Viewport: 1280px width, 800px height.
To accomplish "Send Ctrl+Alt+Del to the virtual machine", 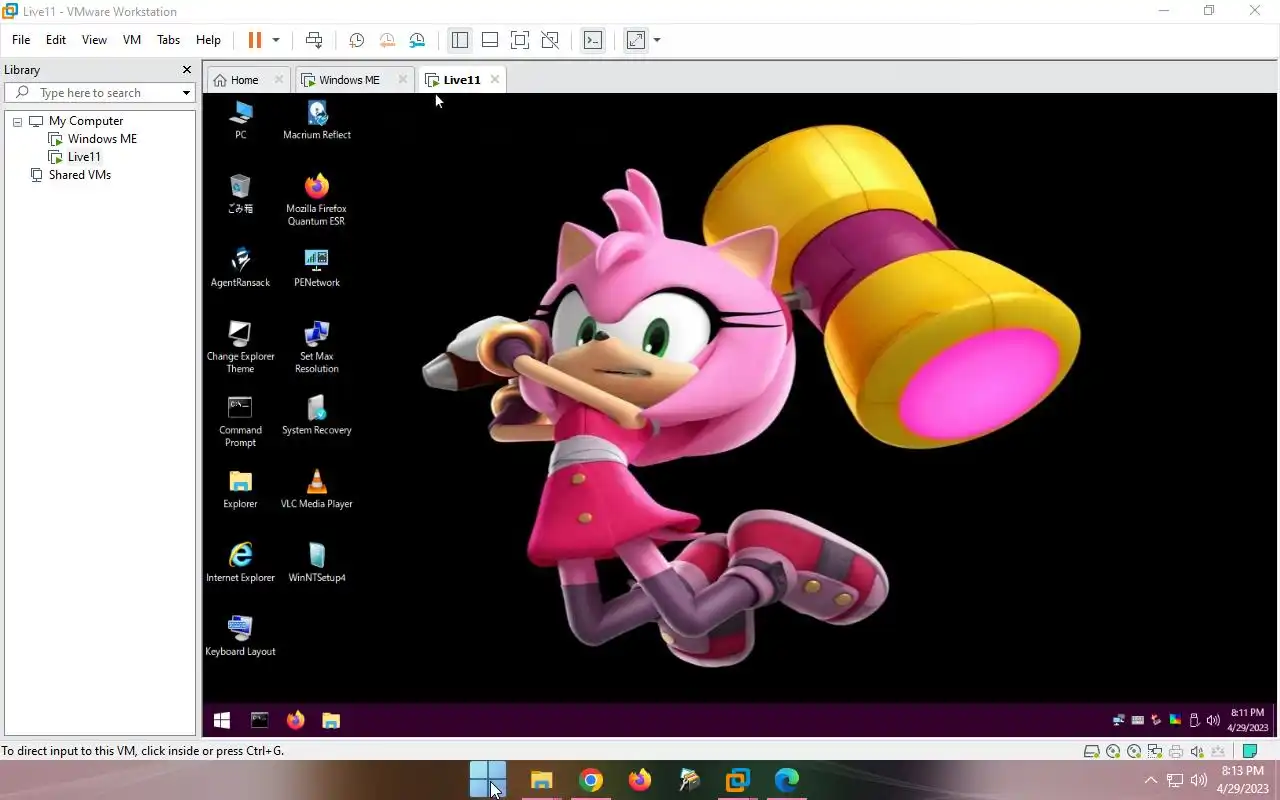I will (x=314, y=40).
